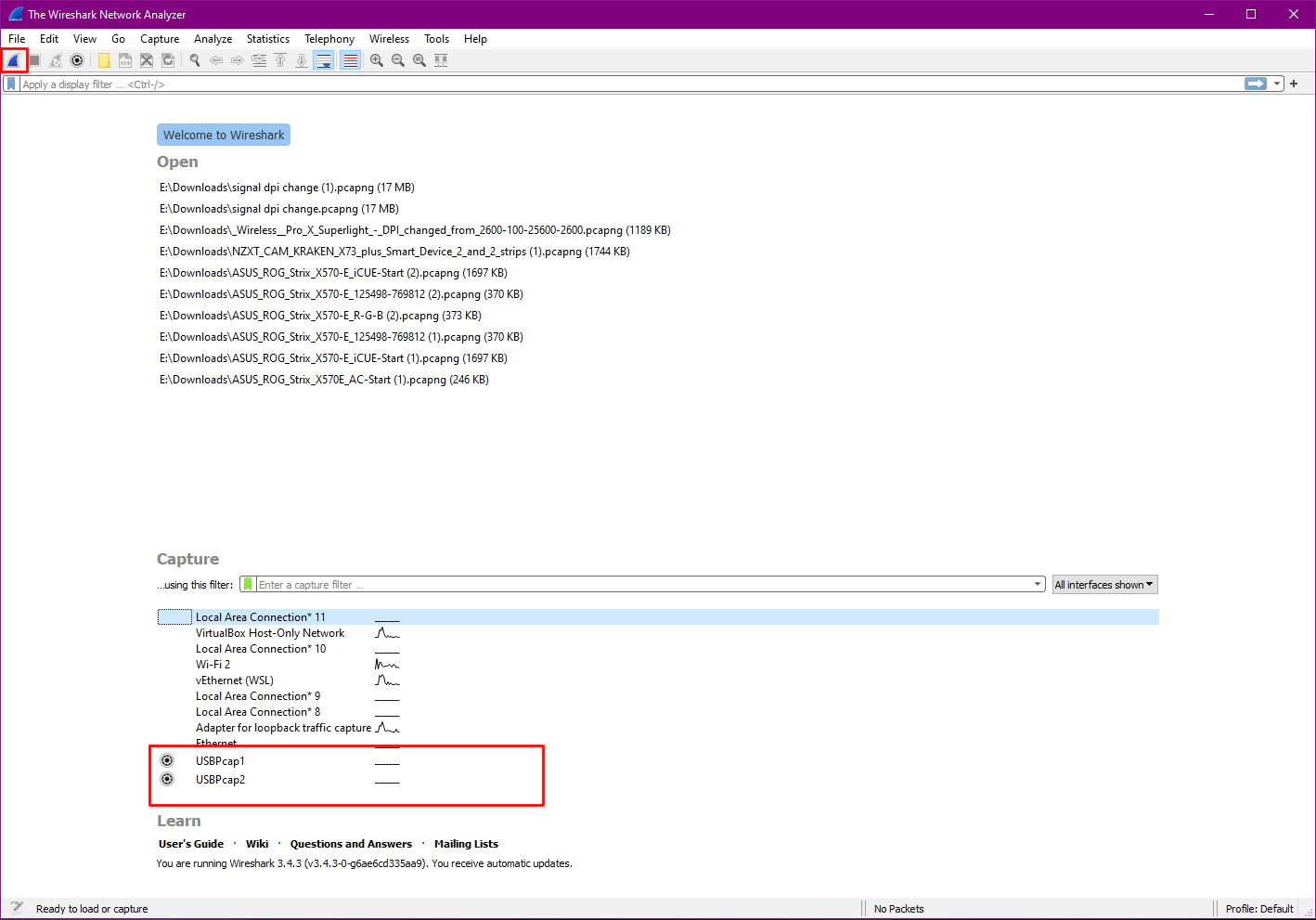Open the User's Guide link
This screenshot has height=920, width=1316.
(191, 844)
